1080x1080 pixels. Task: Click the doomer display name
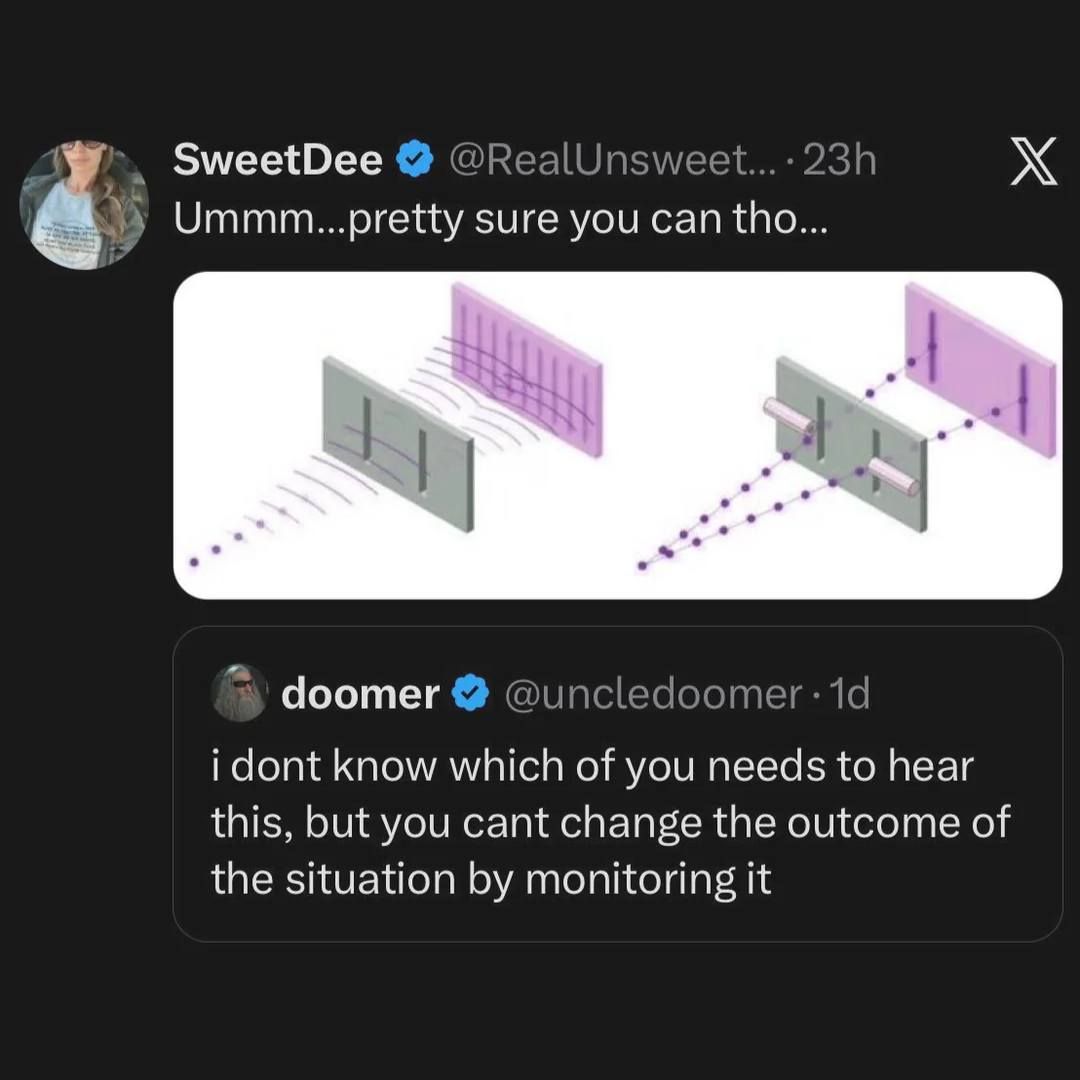pos(360,693)
